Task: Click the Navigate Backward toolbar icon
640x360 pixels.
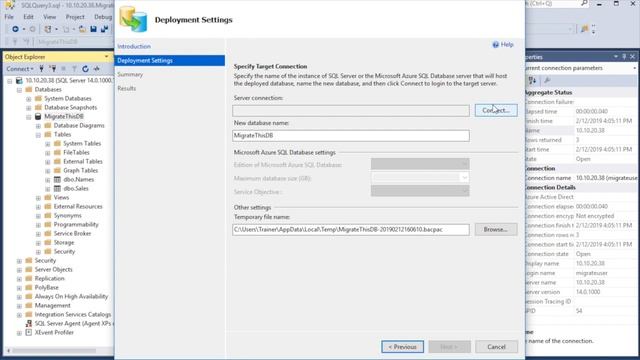Action: [15, 29]
